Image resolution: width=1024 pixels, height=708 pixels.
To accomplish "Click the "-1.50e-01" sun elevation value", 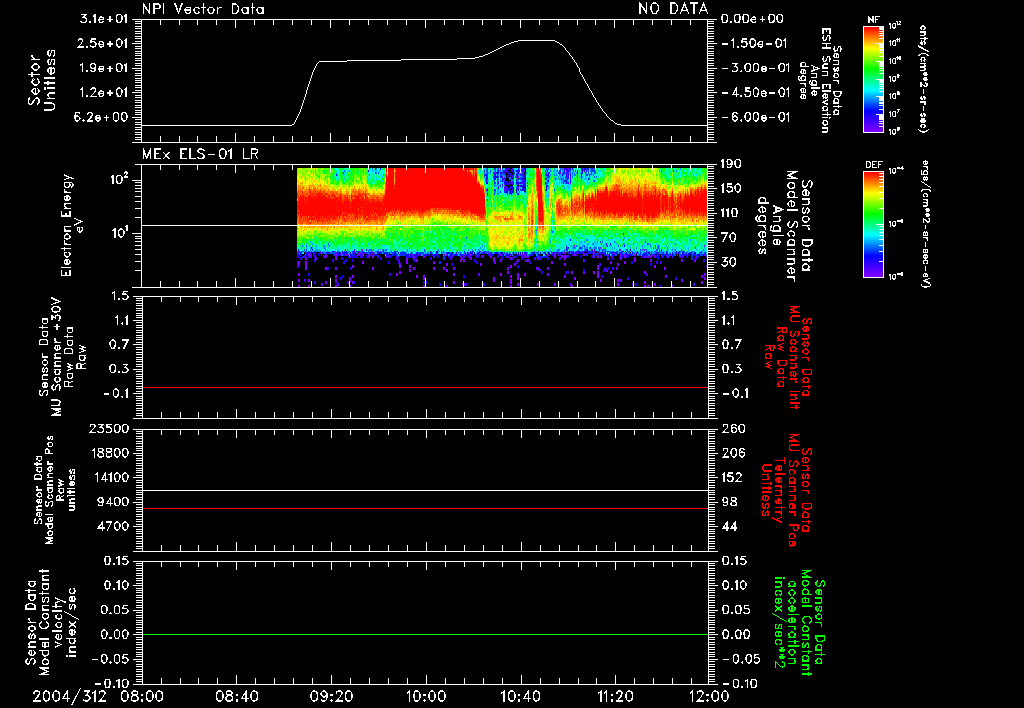I will pos(755,43).
